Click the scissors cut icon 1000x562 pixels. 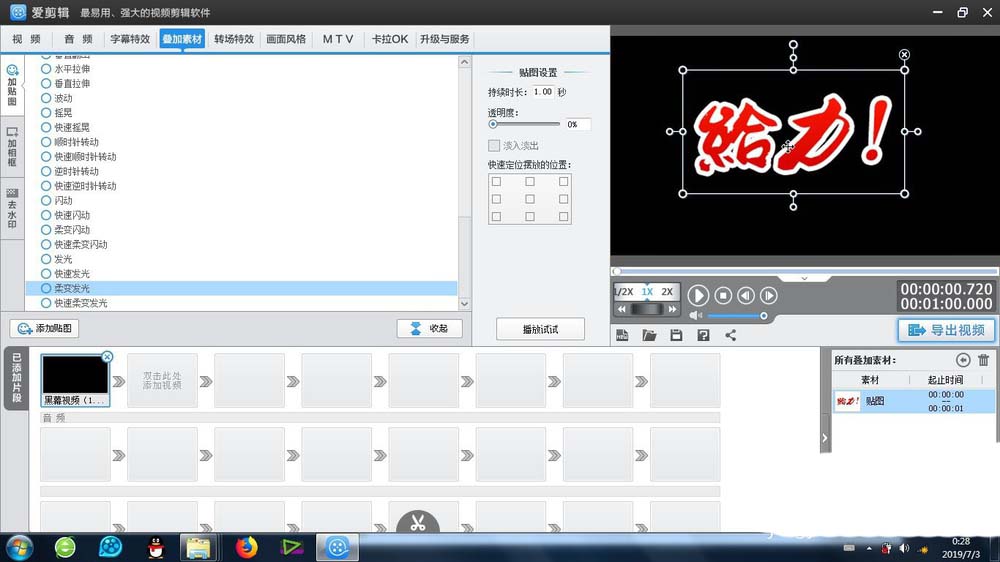point(418,522)
